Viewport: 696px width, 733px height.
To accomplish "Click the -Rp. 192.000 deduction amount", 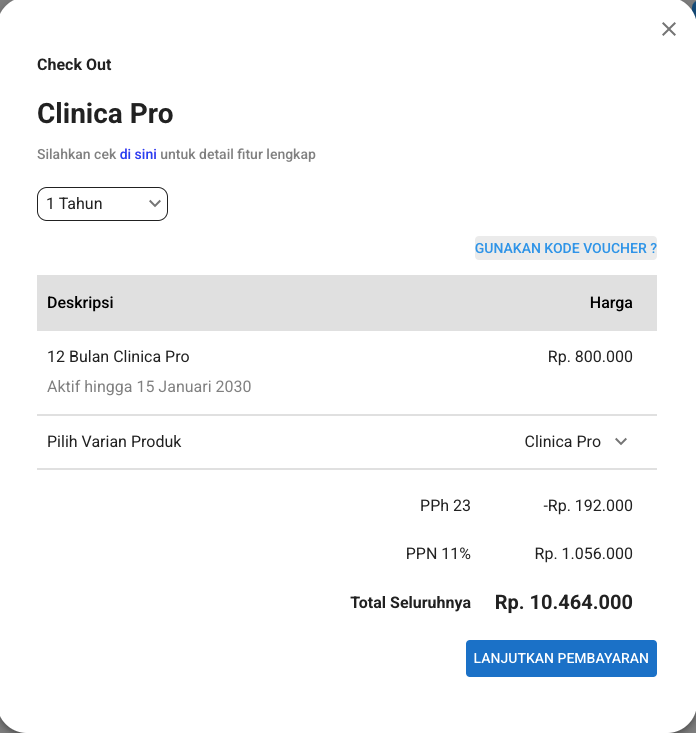I will click(588, 505).
